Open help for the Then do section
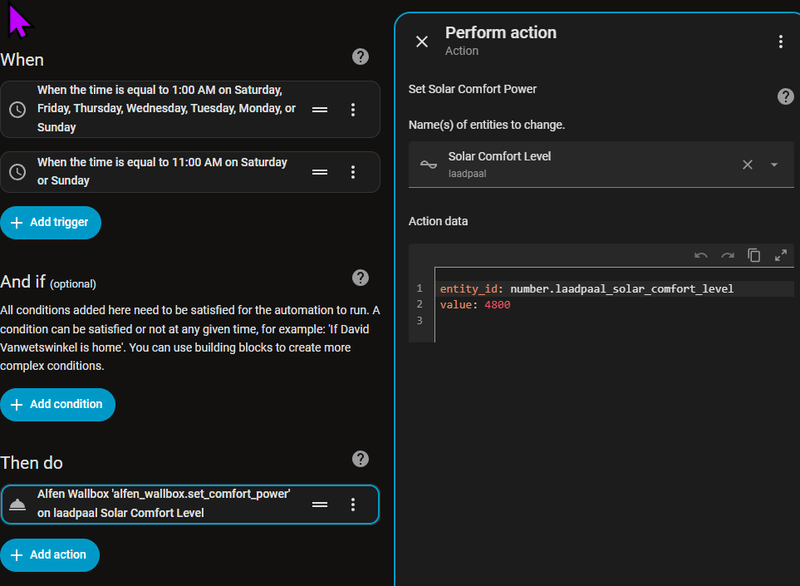Viewport: 800px width, 586px height. coord(361,459)
